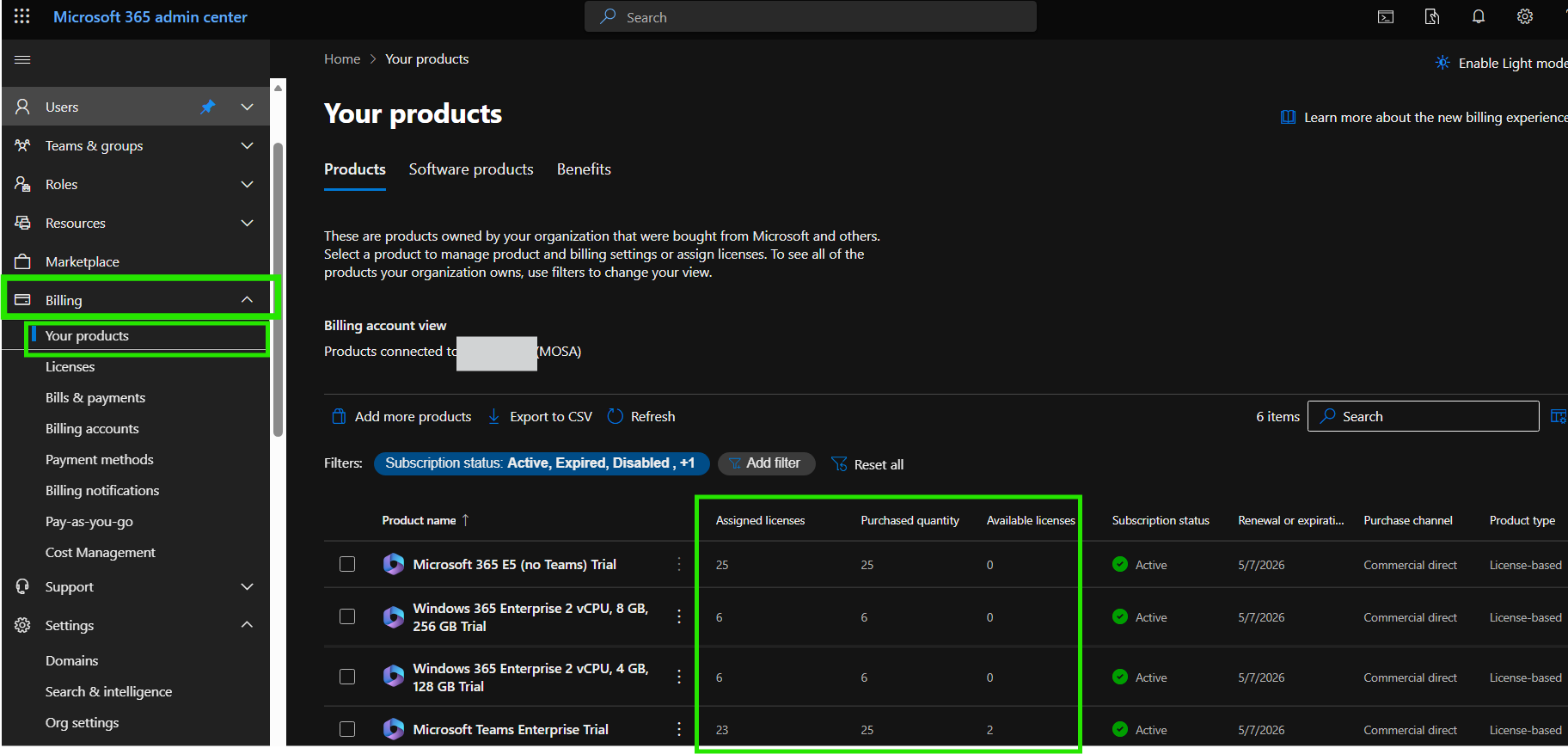Viewport: 1568px width, 754px height.
Task: Click the choose columns icon beside the search box
Action: pos(1558,416)
